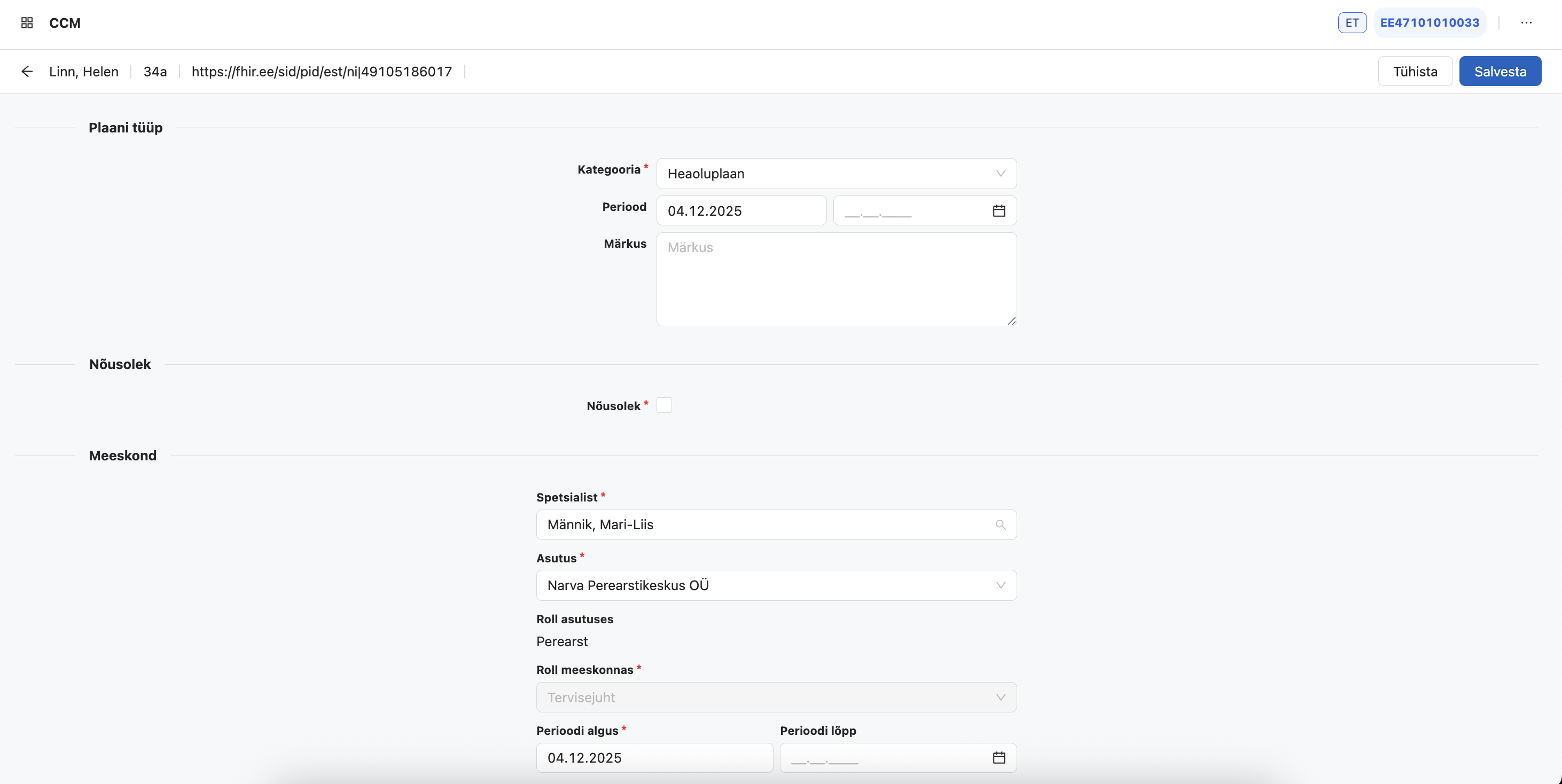Viewport: 1562px width, 784px height.
Task: Open the Kategooria dropdown showing Heaoluplaan
Action: [836, 174]
